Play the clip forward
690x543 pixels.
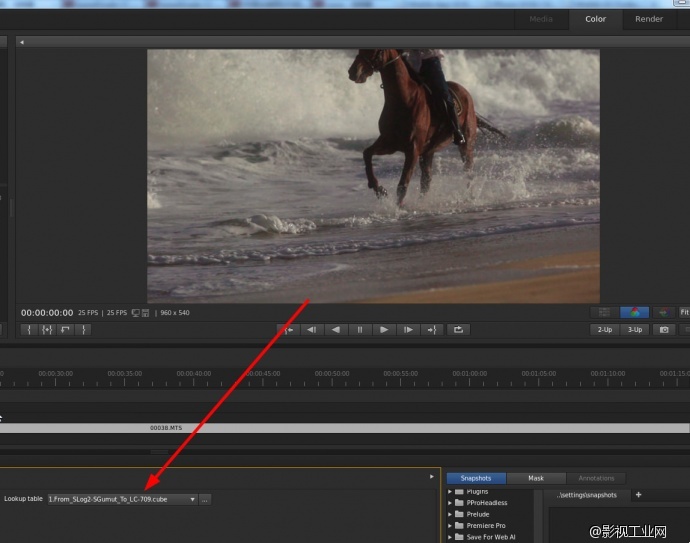384,330
